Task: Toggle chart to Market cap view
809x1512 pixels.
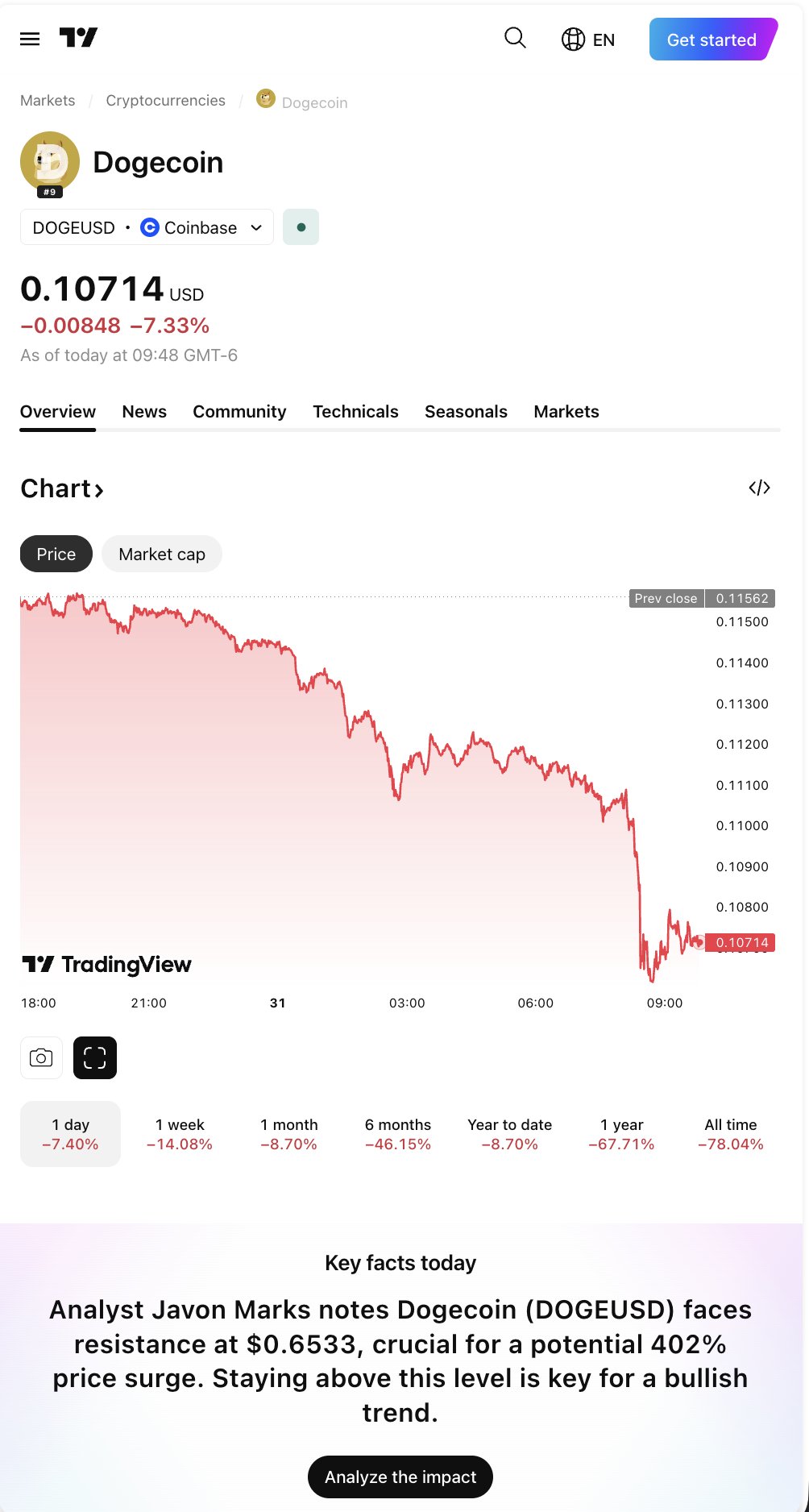Action: coord(161,554)
